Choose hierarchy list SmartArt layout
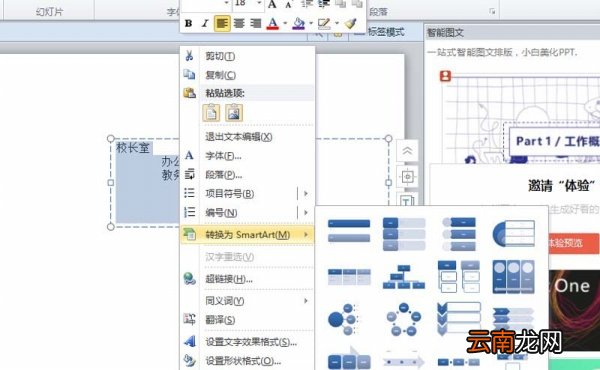This screenshot has height=370, width=600. click(x=459, y=276)
